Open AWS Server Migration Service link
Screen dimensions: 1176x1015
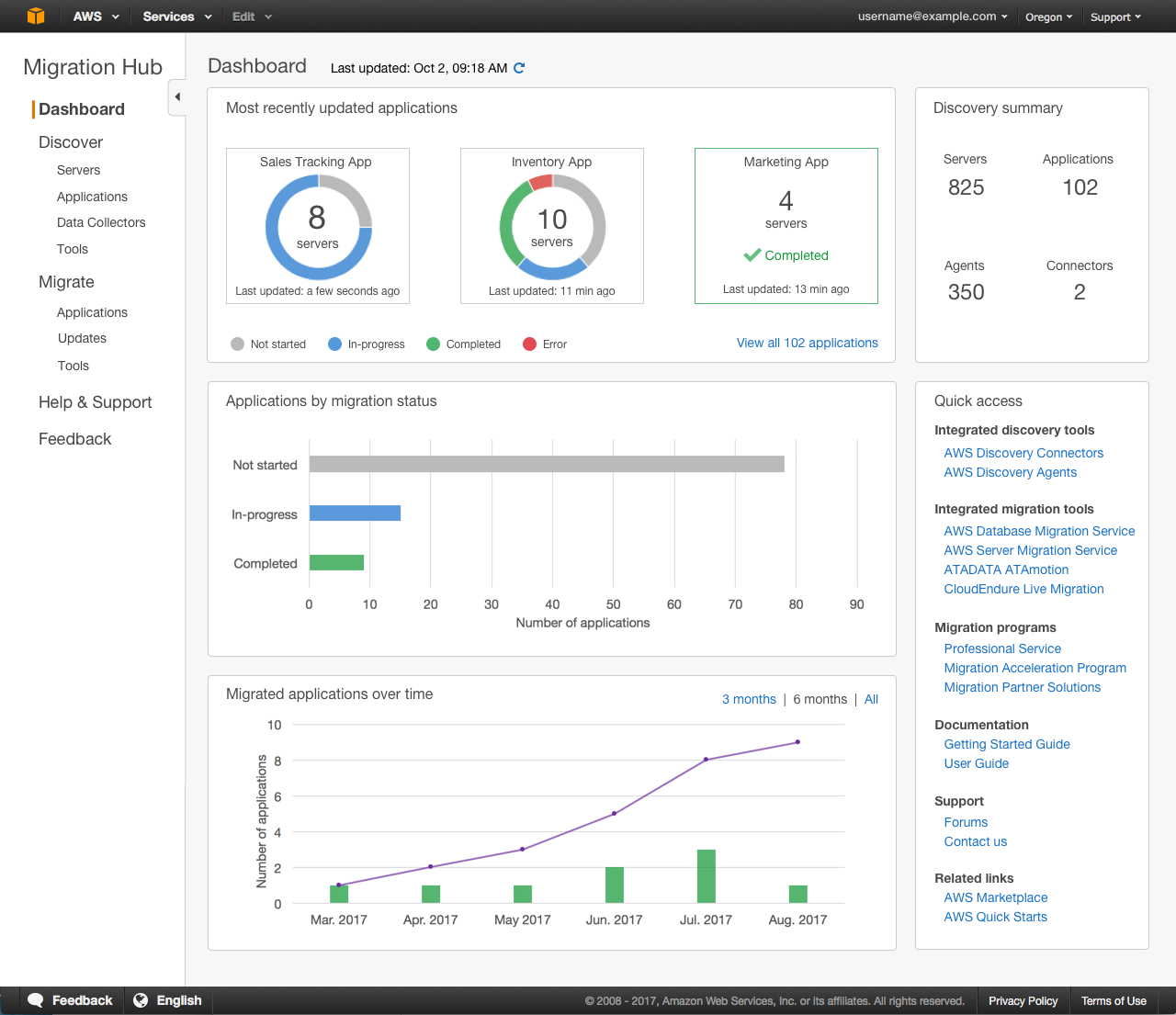click(1031, 550)
